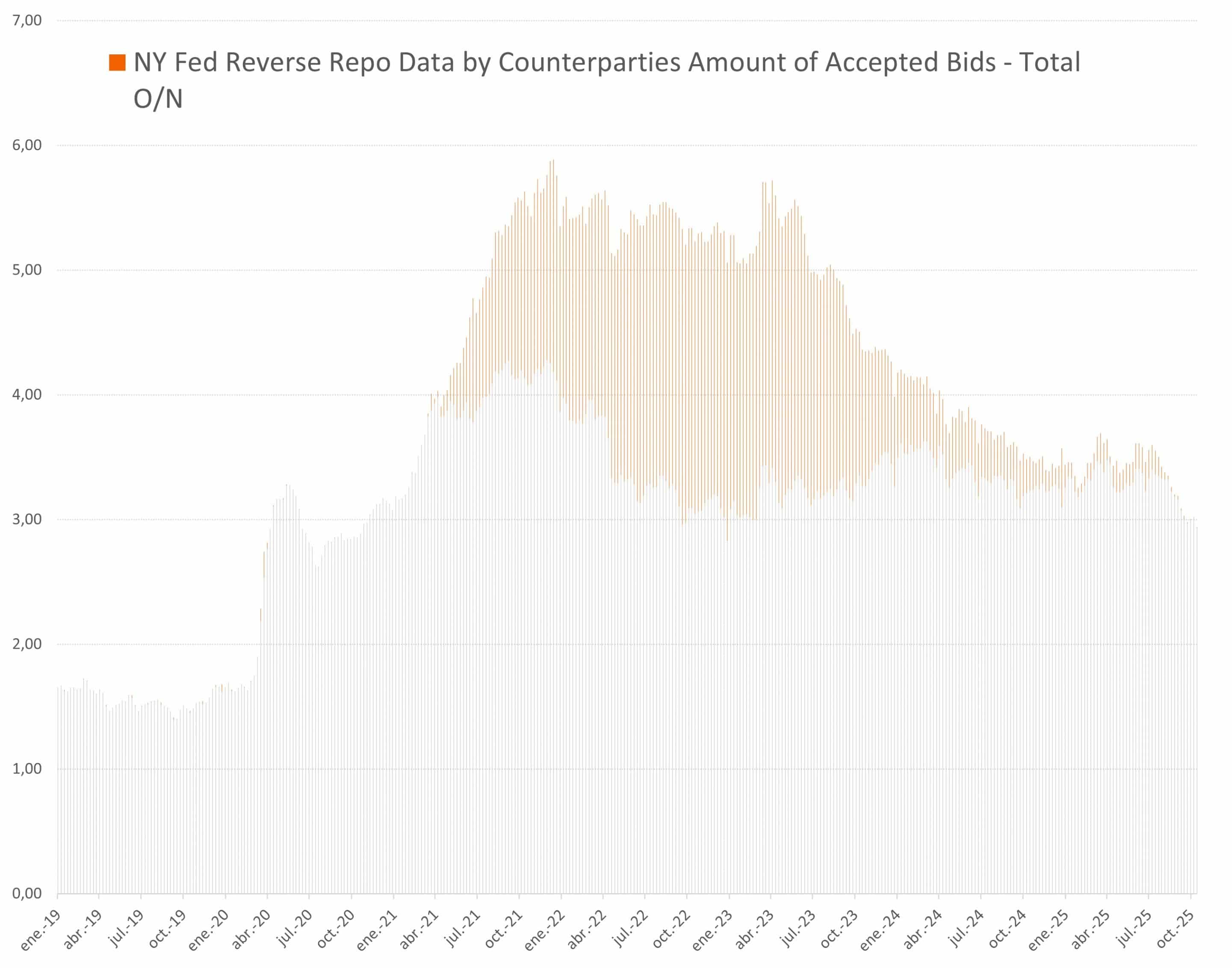Click the 1,00 y-axis label

(27, 769)
